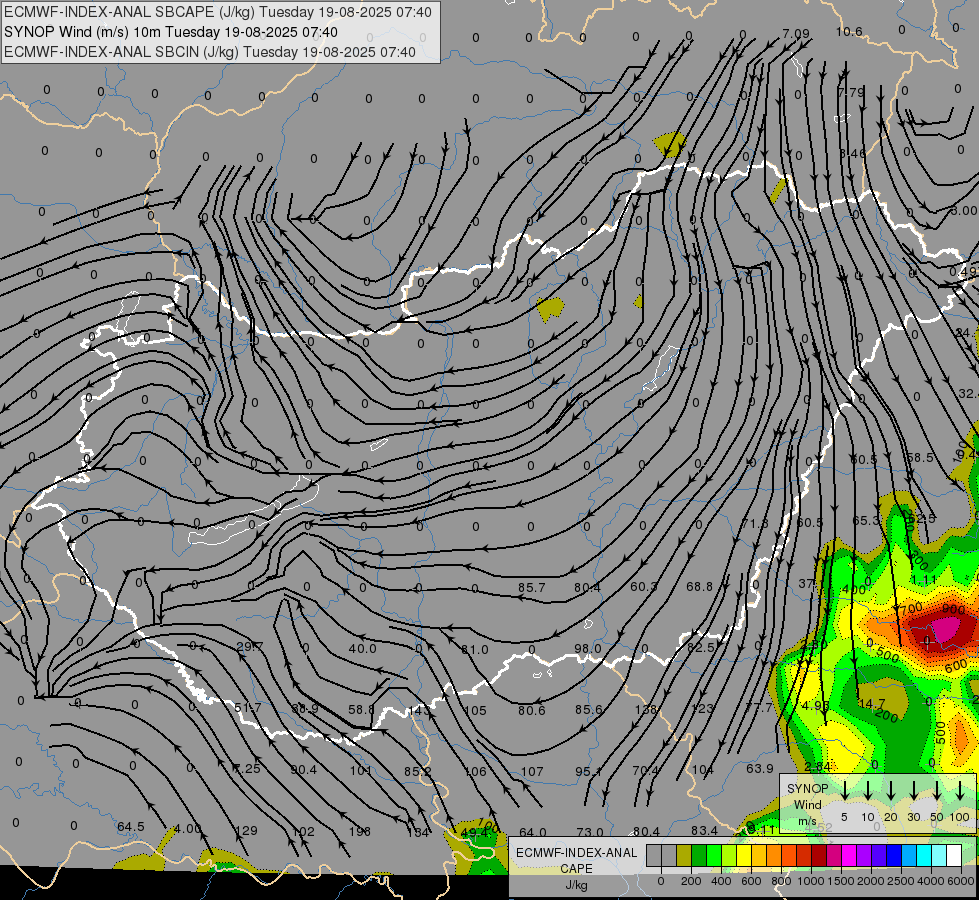This screenshot has width=979, height=900.
Task: Click the 30 m/s wind arrow in SYNOP legend
Action: (x=914, y=789)
